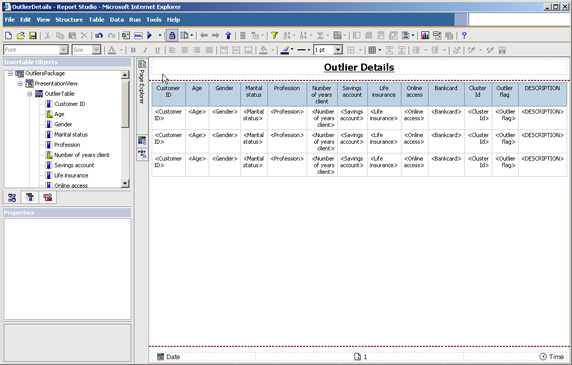Click the Toolbox tab icon below tree

(48, 197)
